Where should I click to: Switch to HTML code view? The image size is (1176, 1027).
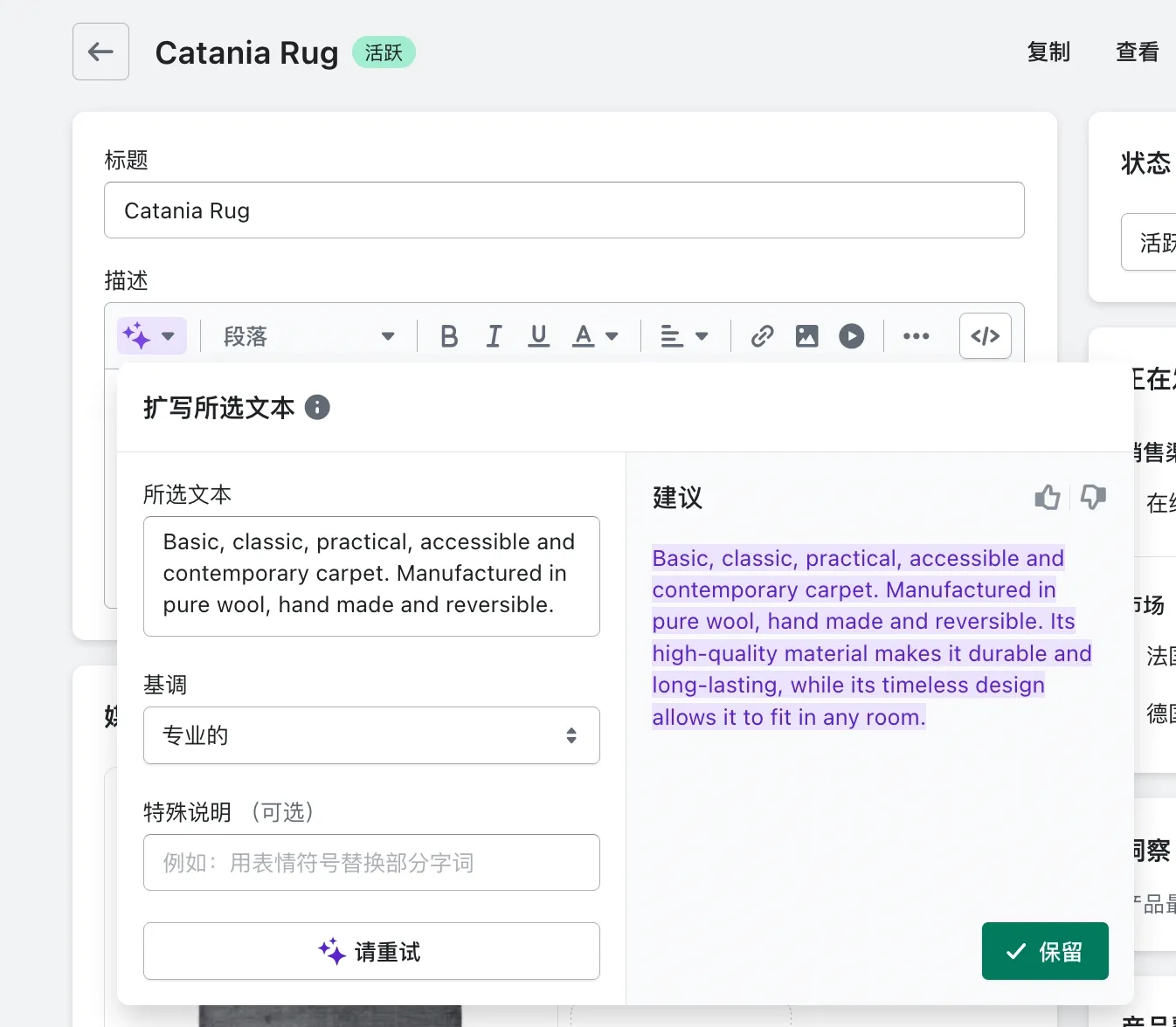[x=985, y=335]
